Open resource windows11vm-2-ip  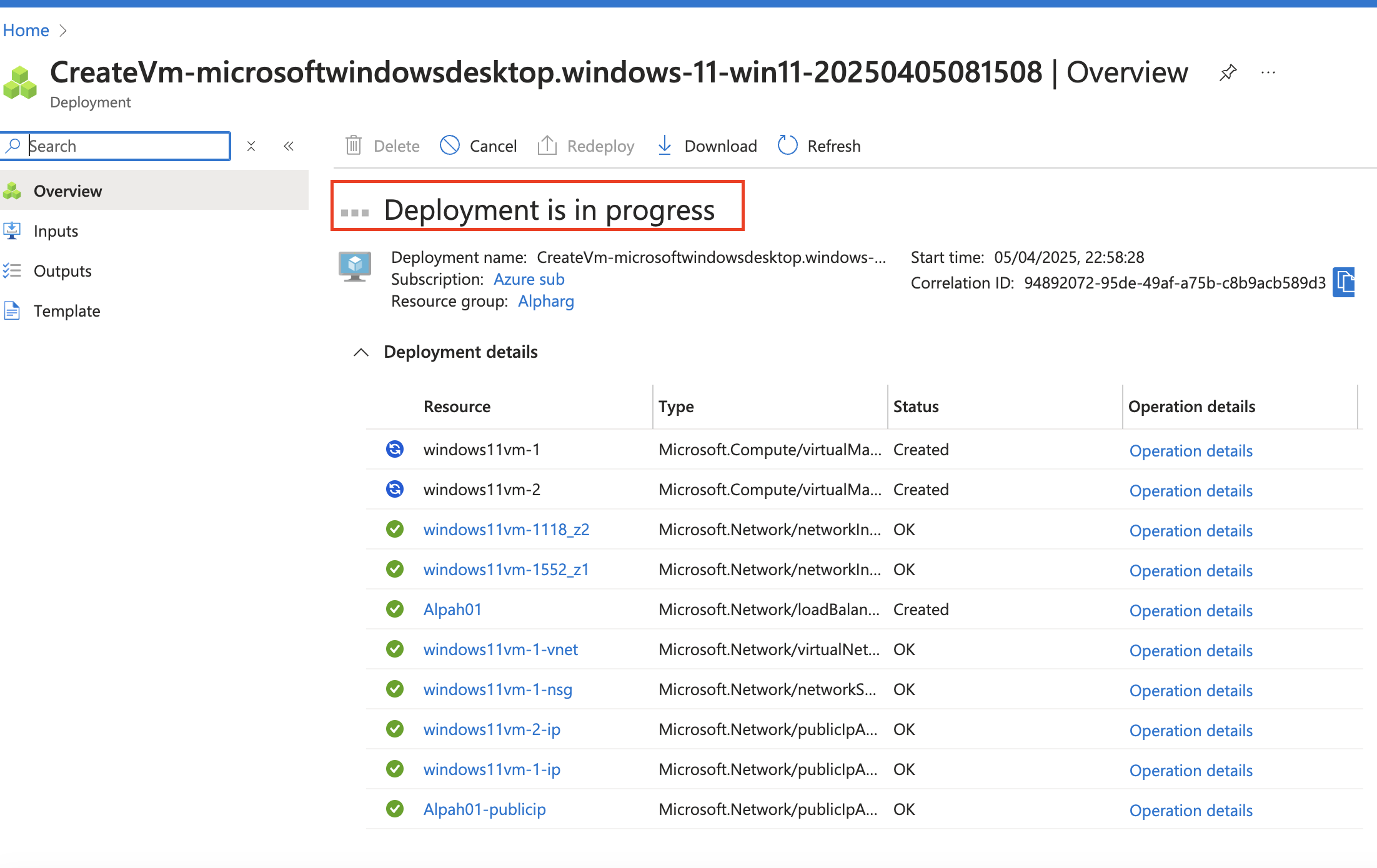[x=492, y=729]
